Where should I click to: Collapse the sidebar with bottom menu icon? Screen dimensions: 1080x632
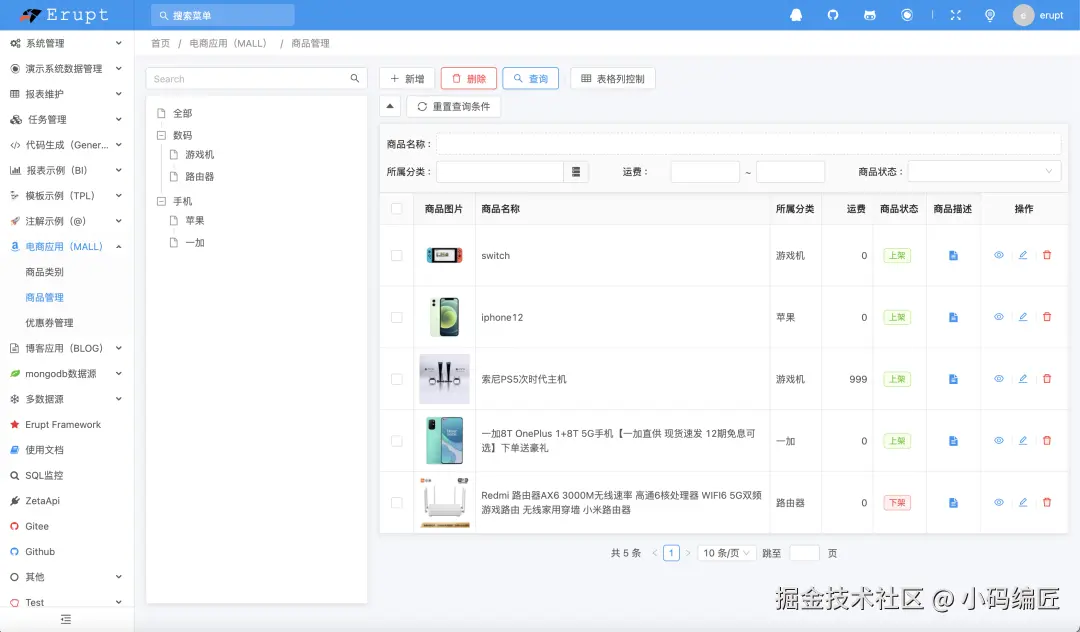coord(66,619)
